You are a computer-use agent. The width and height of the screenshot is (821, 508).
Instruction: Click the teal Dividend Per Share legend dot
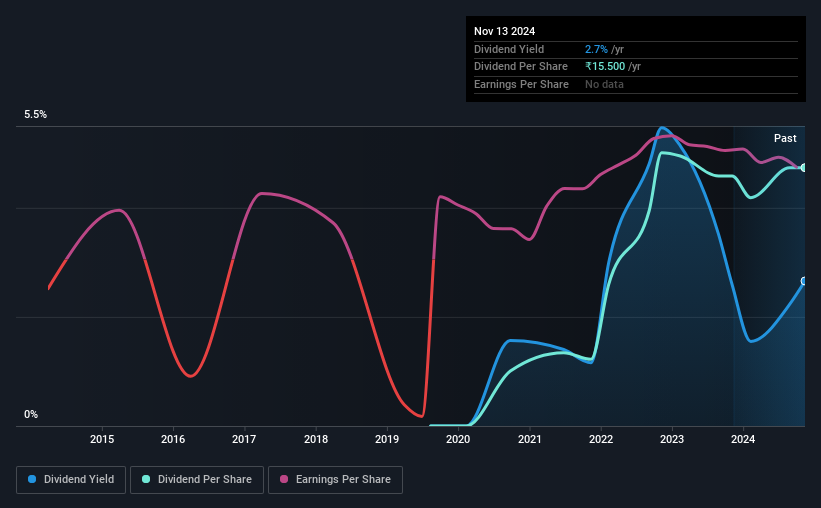pyautogui.click(x=146, y=479)
